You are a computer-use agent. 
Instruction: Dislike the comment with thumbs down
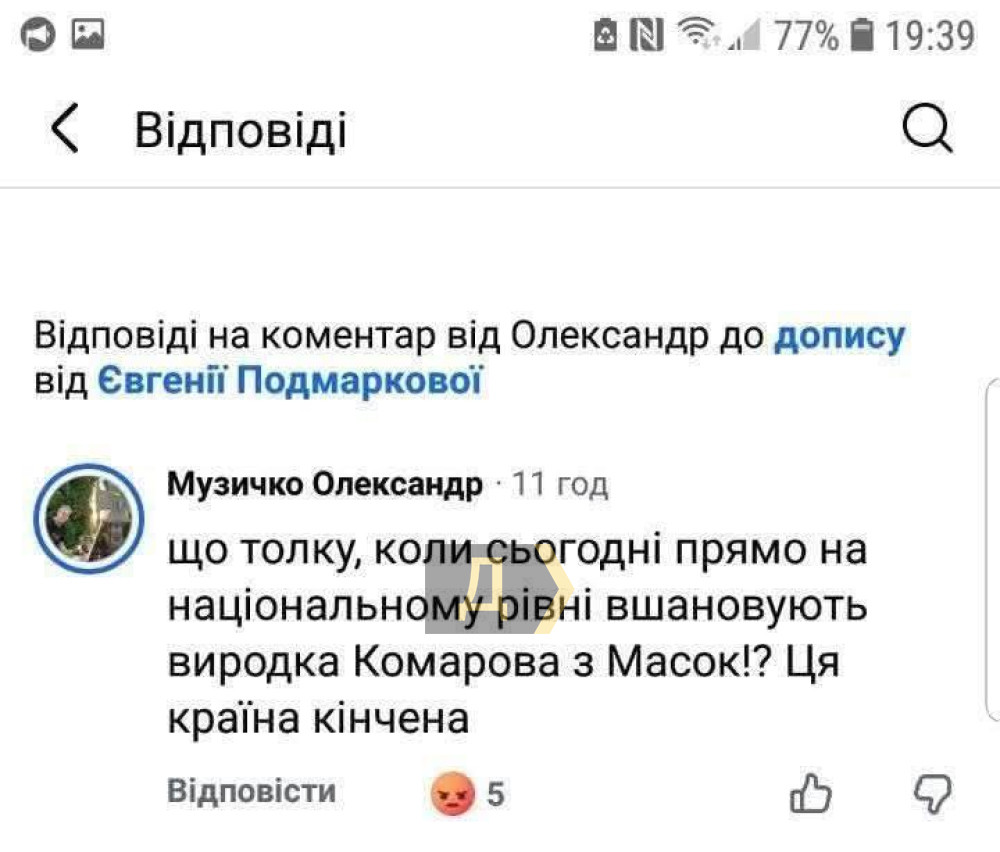(x=933, y=795)
